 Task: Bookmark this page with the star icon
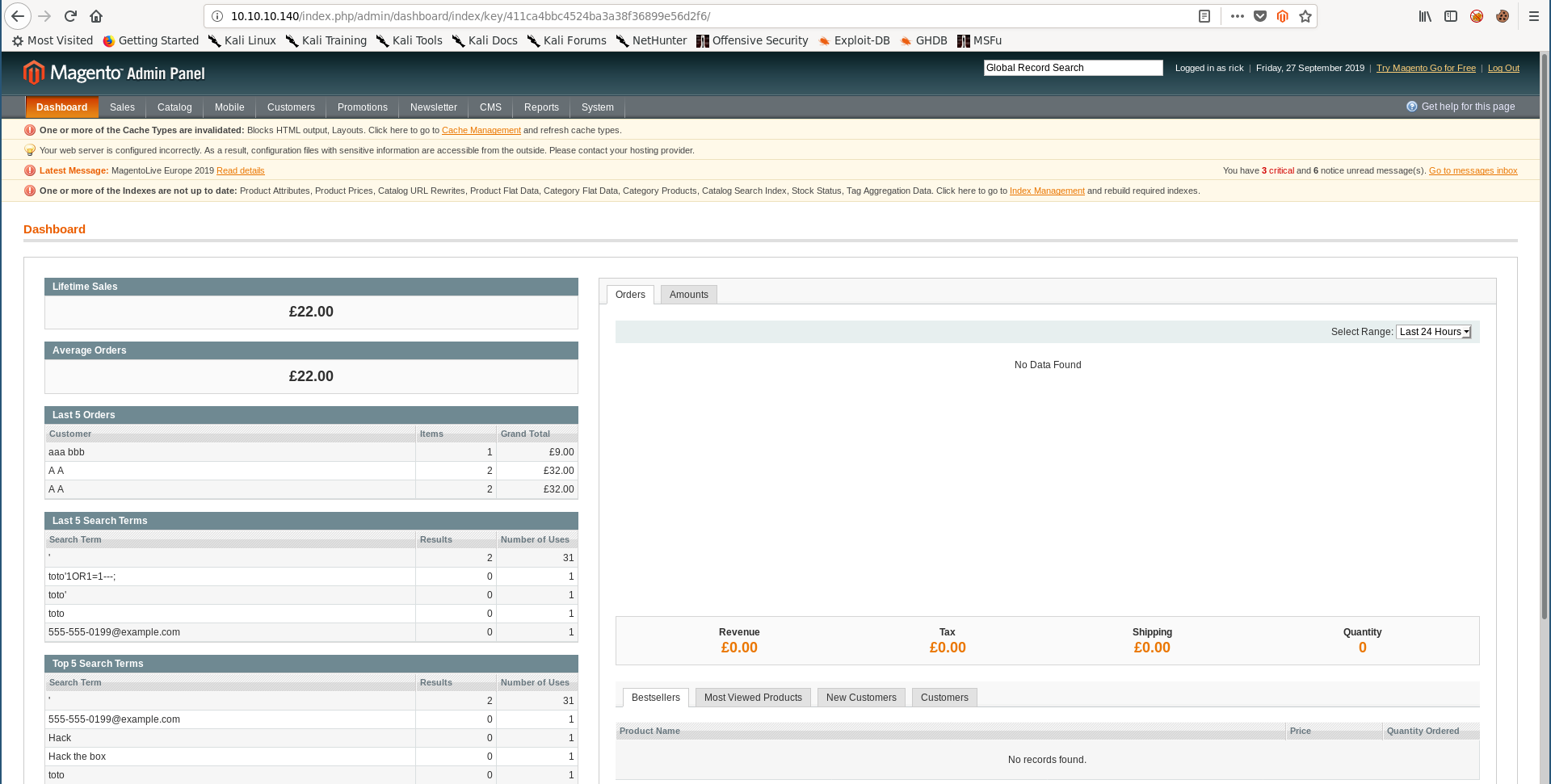[1305, 16]
